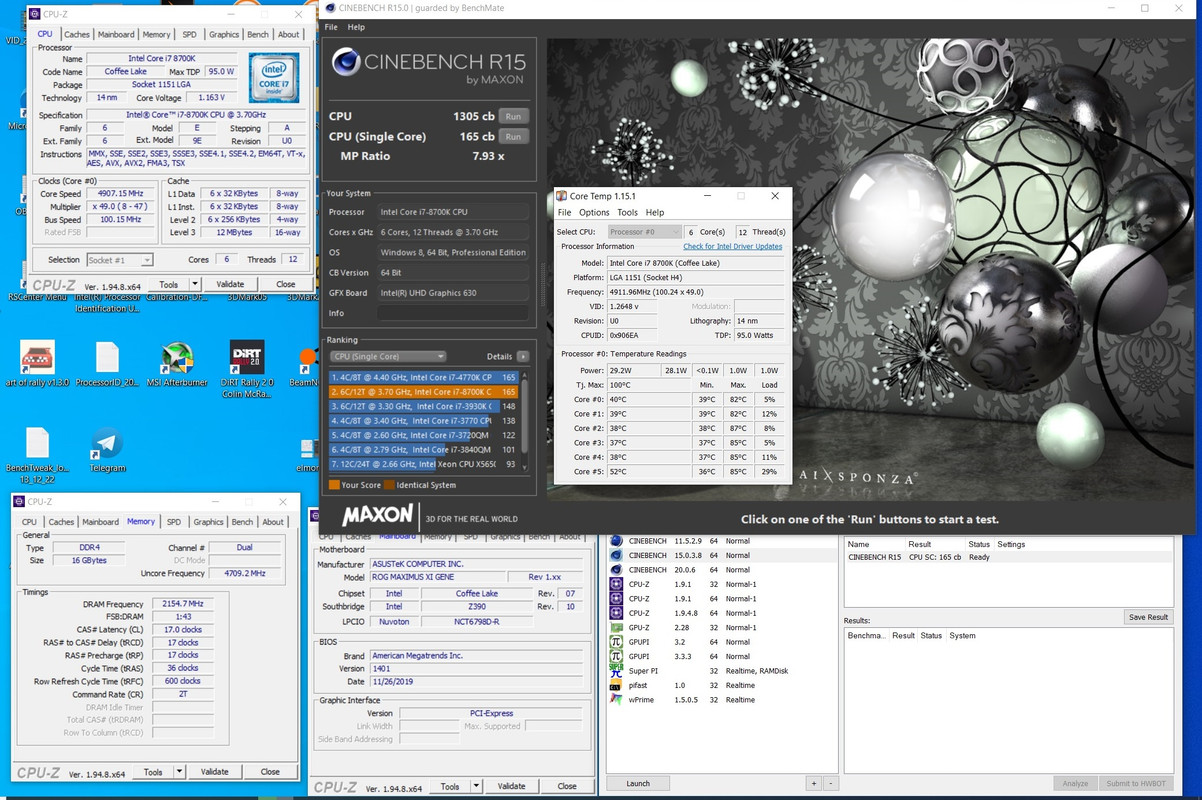Select the CINEBENCH 11.5.2.9 icon in BenchMate
The height and width of the screenshot is (800, 1202).
[x=616, y=541]
